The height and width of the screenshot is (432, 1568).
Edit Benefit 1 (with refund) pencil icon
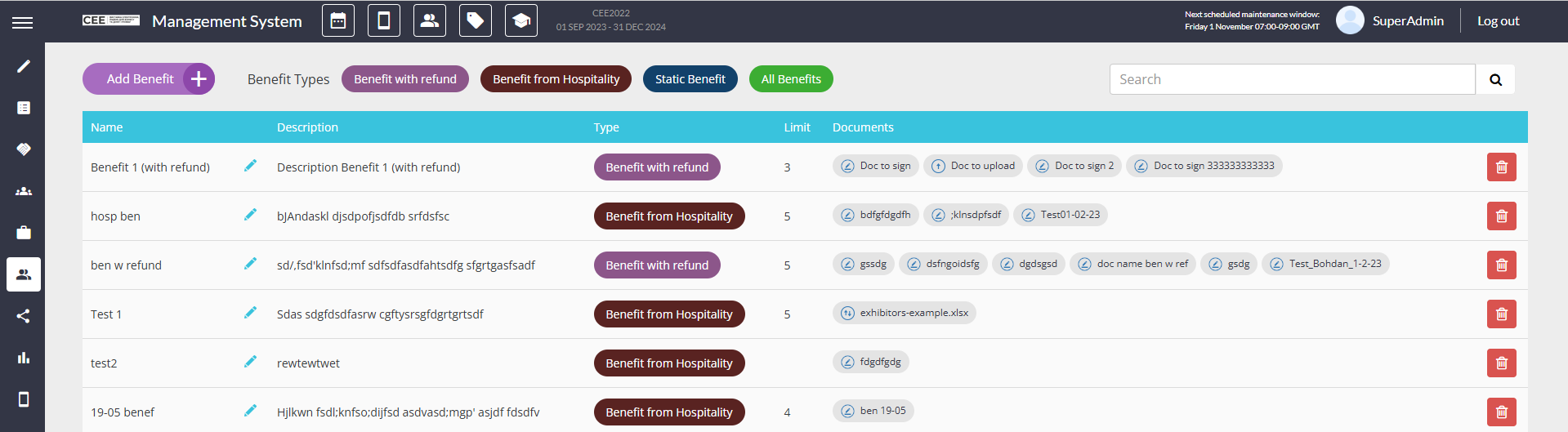(250, 166)
